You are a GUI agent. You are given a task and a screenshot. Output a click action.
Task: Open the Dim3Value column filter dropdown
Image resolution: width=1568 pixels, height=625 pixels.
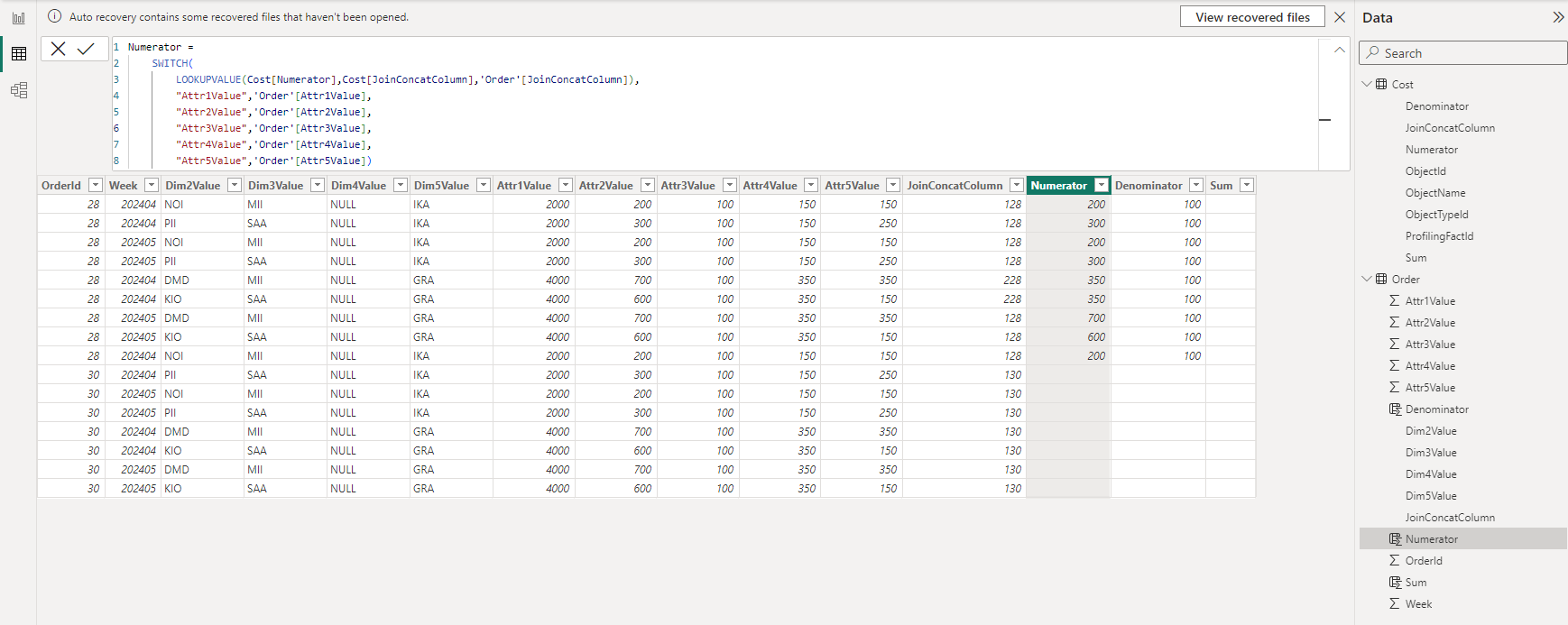coord(317,185)
